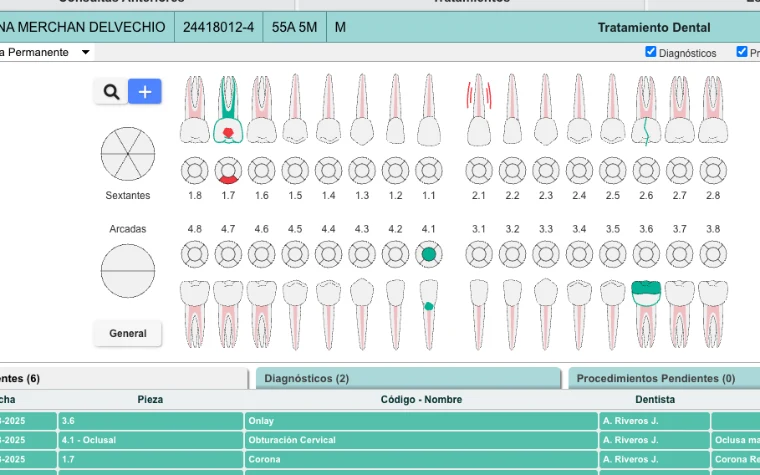Image resolution: width=760 pixels, height=475 pixels.
Task: Click the magnifying glass search icon
Action: 111,92
